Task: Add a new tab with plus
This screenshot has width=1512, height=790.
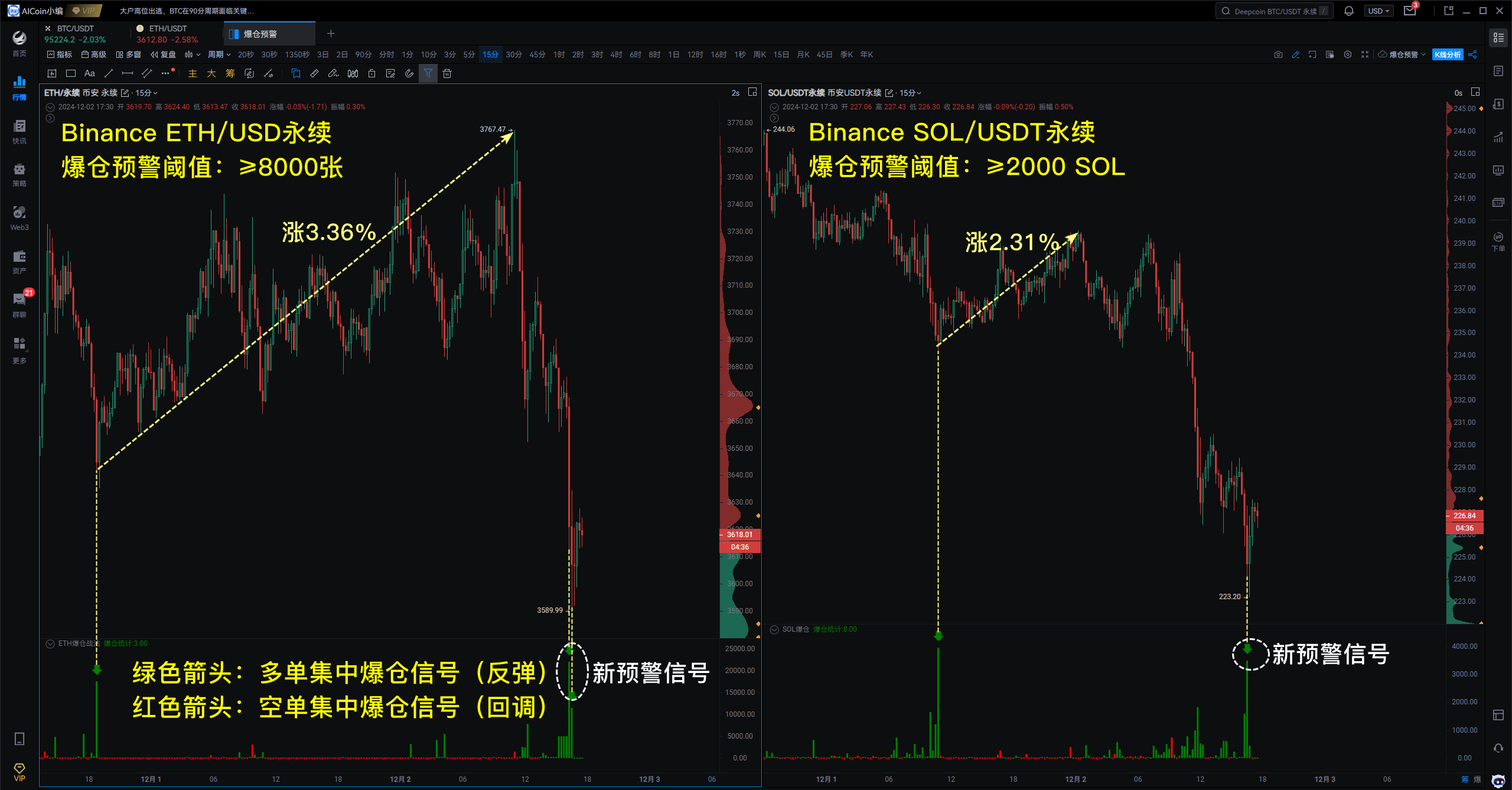Action: [x=331, y=34]
